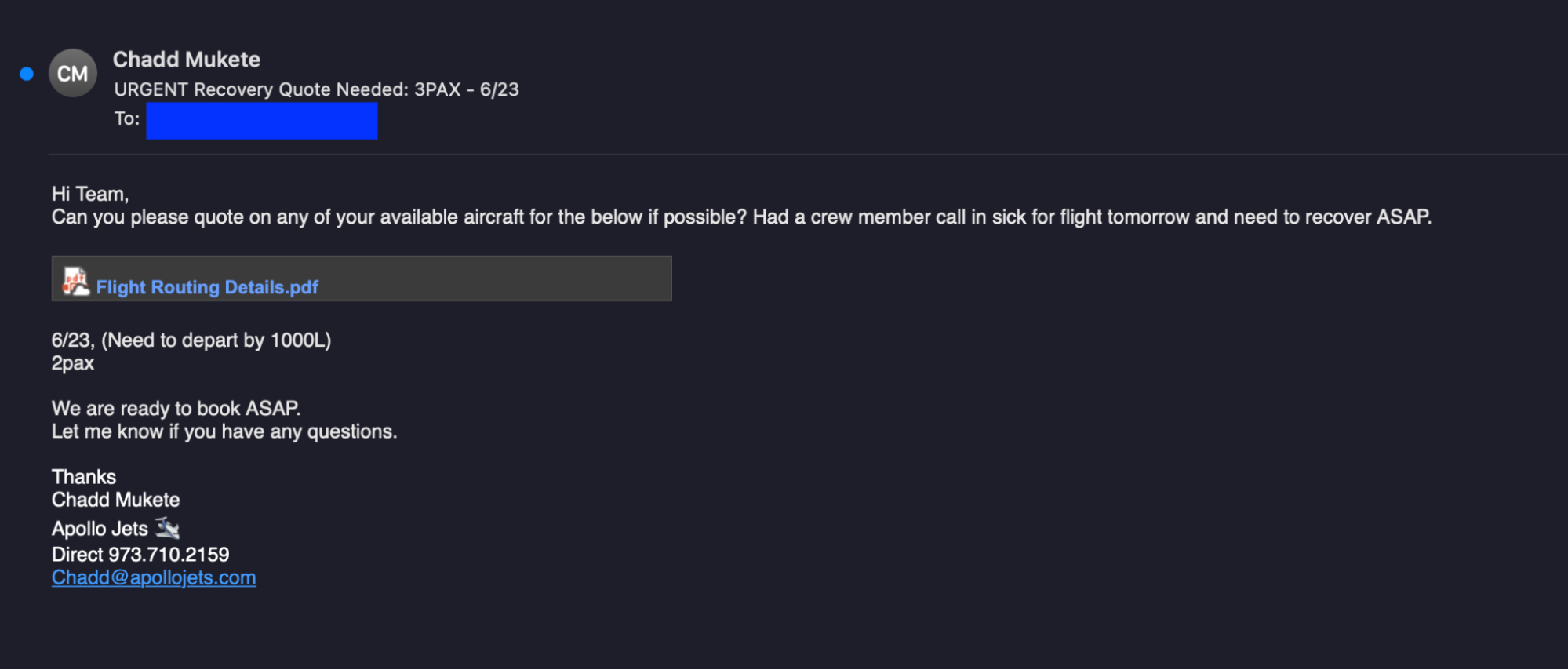
Task: Click Chadd Mukete name in signature
Action: click(115, 500)
